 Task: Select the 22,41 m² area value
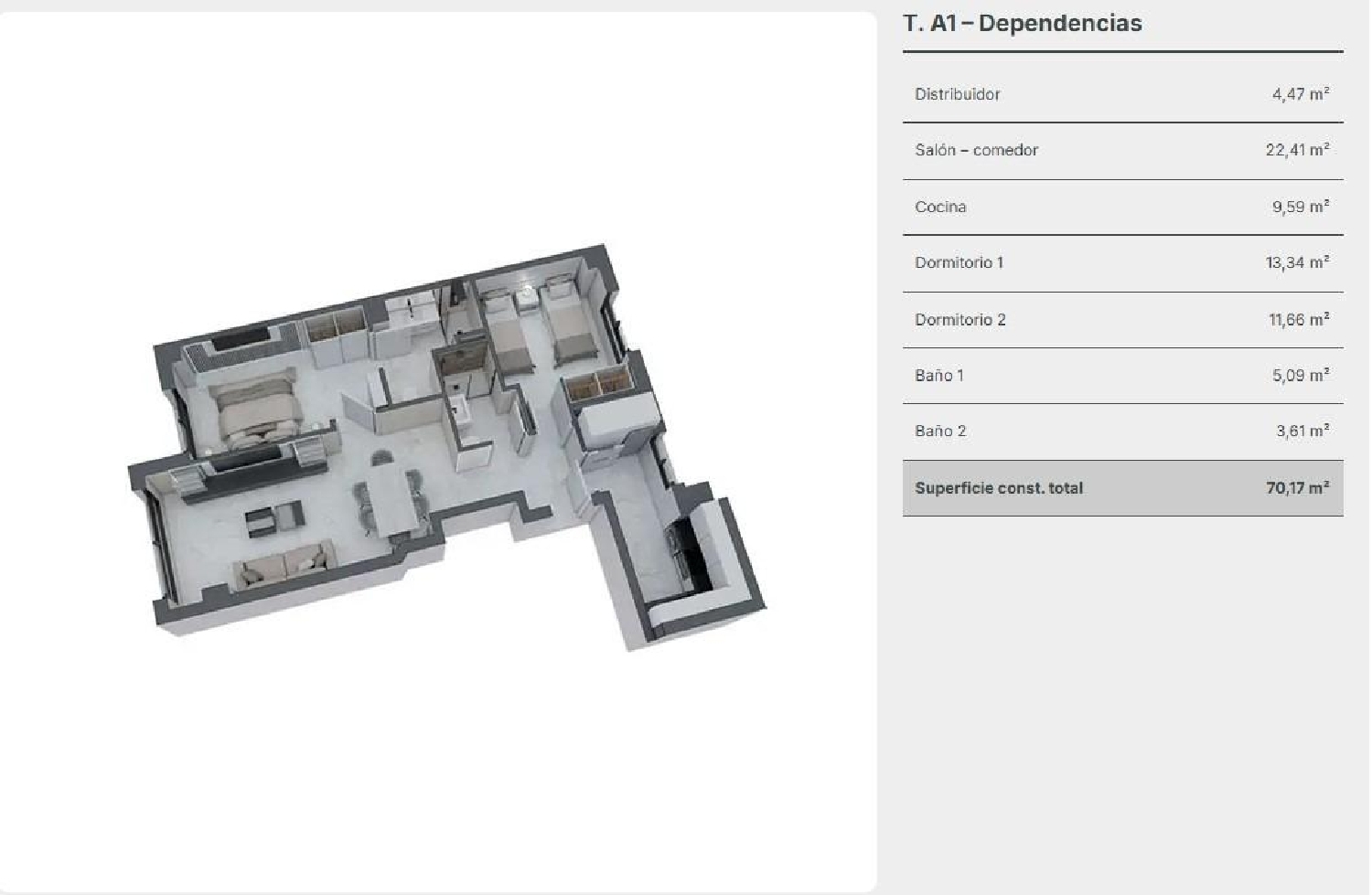pyautogui.click(x=1296, y=150)
